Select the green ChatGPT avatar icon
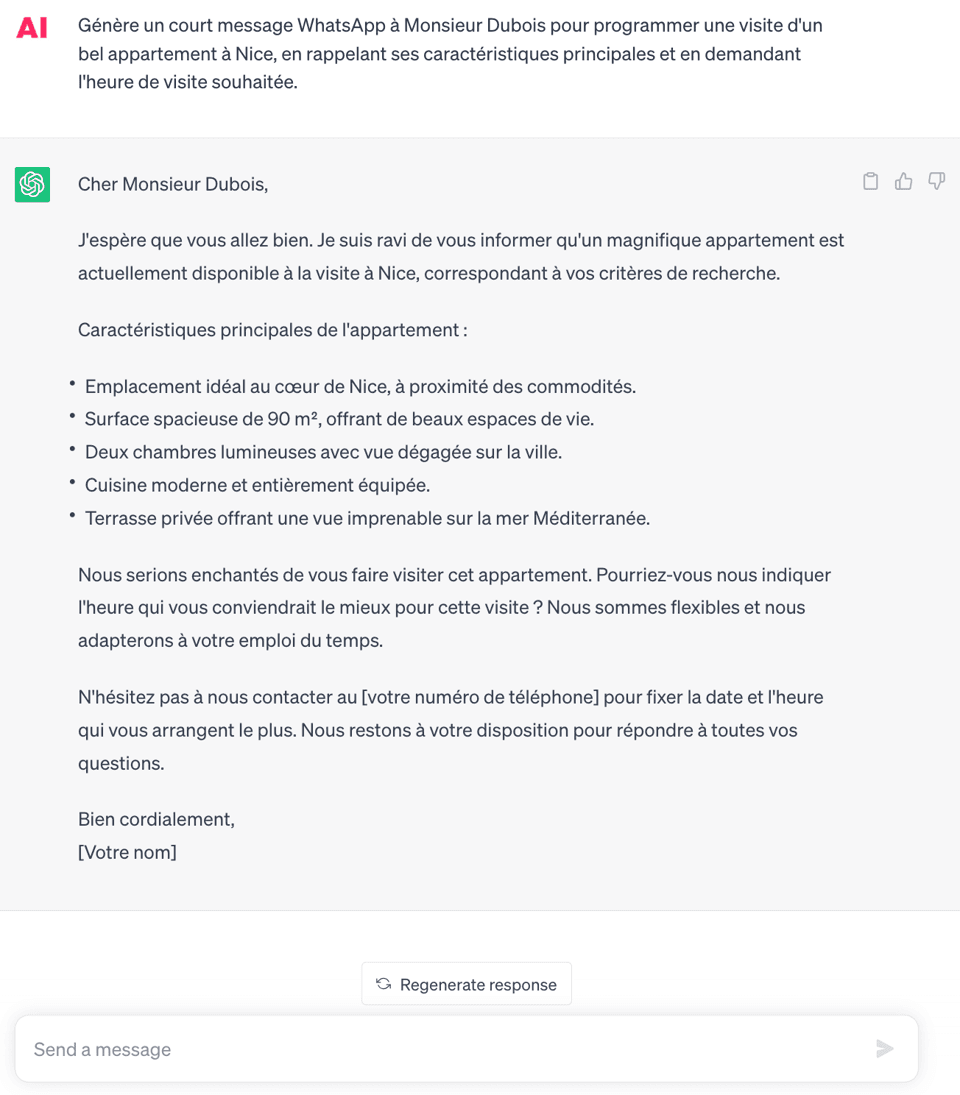This screenshot has height=1095, width=960. click(x=32, y=185)
